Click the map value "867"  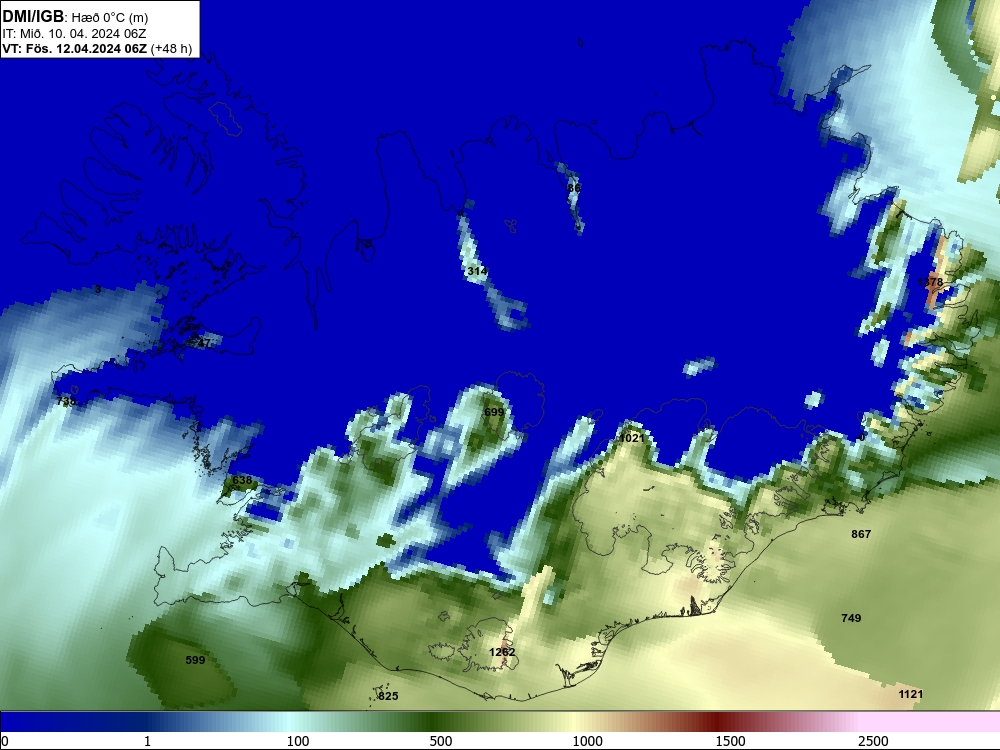(861, 534)
